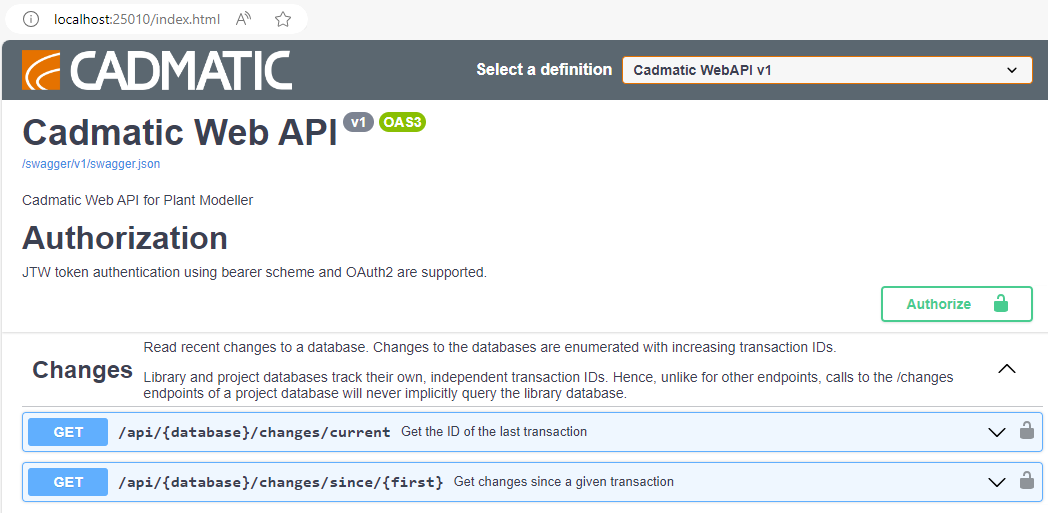The image size is (1048, 513).
Task: Click the green lock inside Authorize button
Action: coord(999,304)
